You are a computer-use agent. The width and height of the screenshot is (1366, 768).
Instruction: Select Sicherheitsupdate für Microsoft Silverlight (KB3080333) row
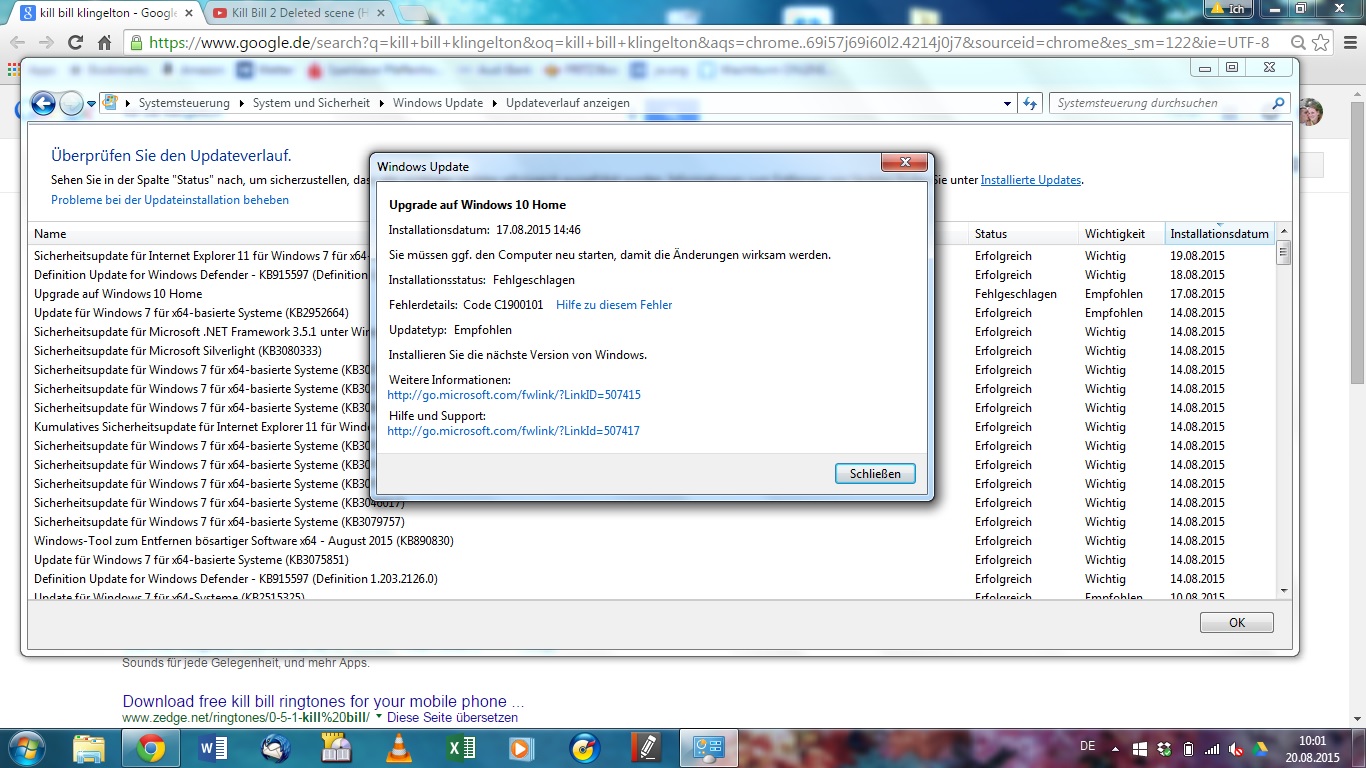[x=650, y=351]
